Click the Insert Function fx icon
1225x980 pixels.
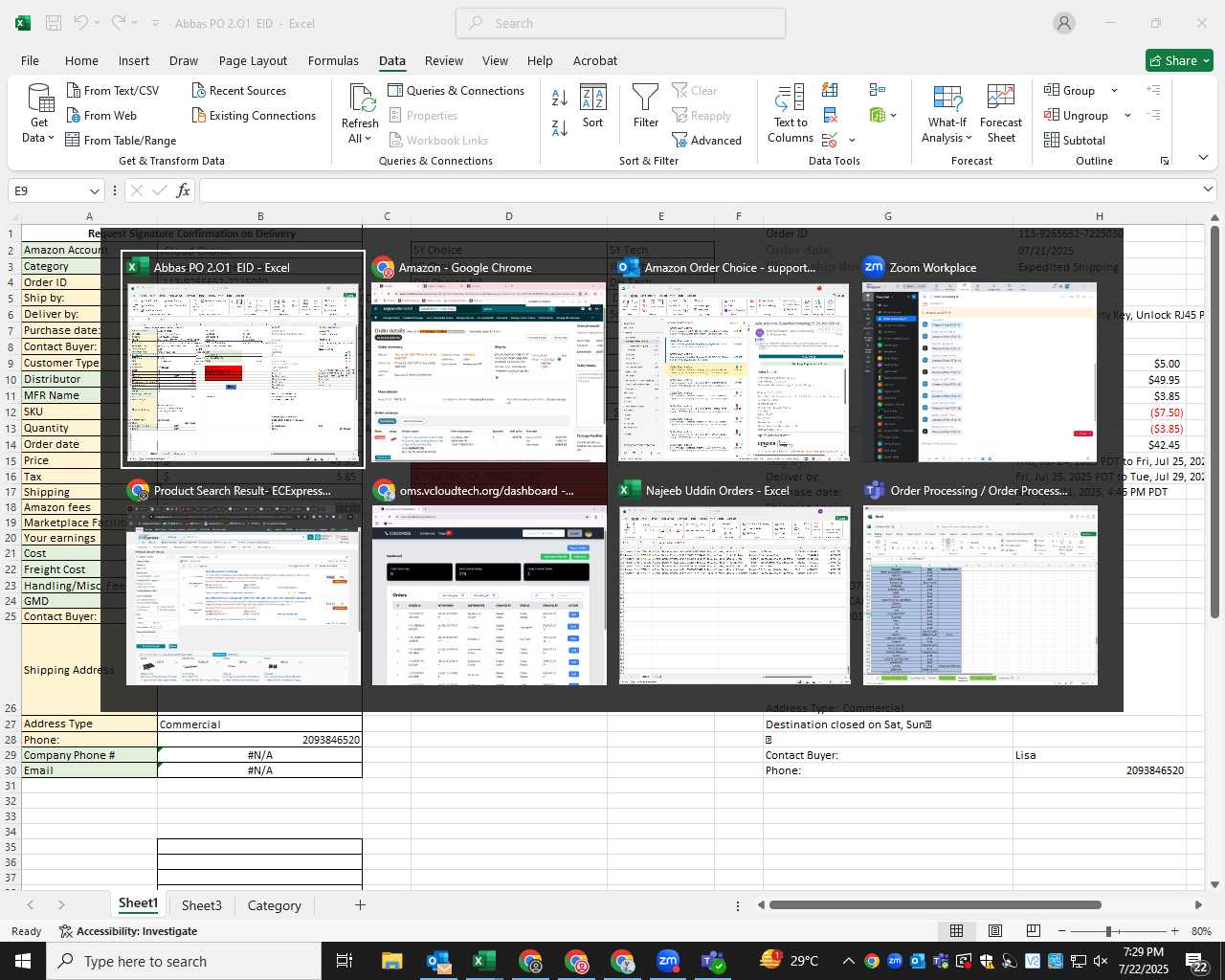(184, 190)
